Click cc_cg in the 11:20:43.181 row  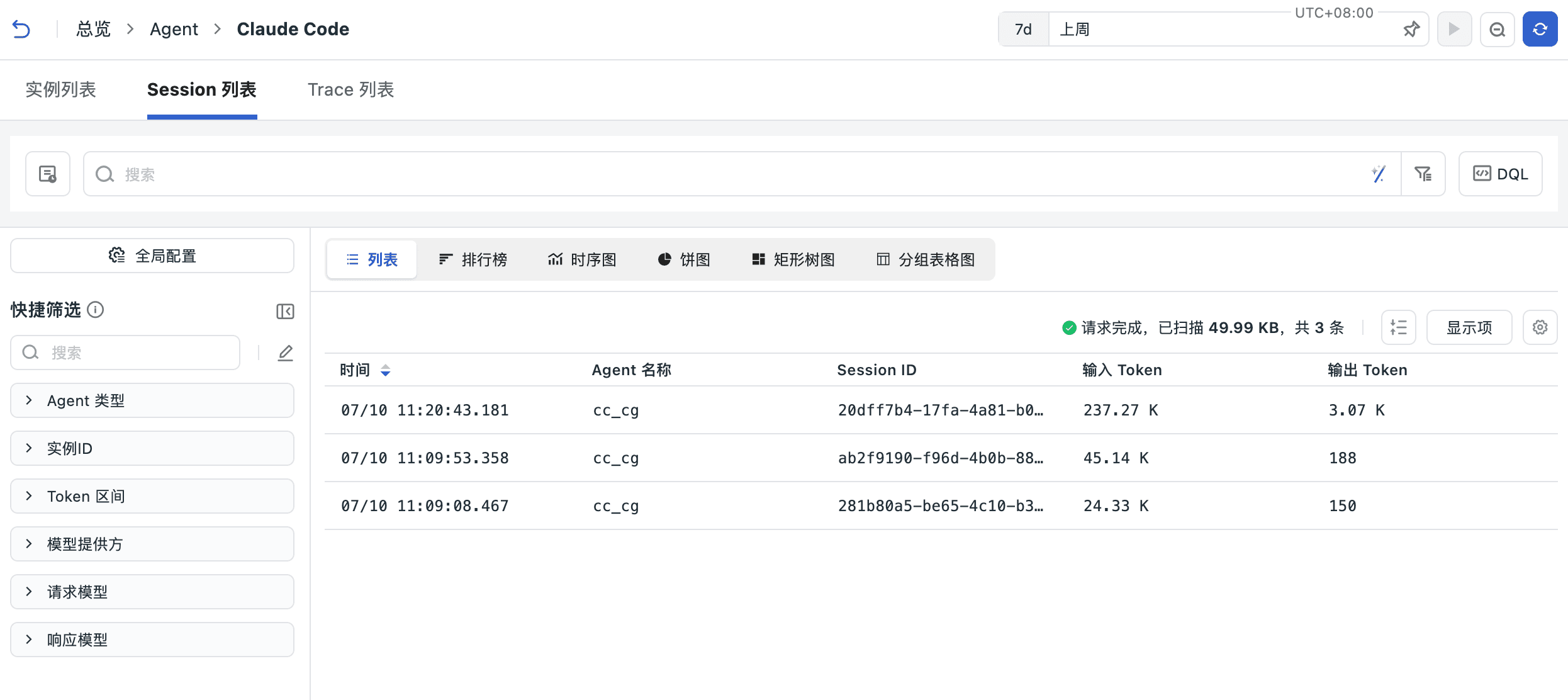tap(616, 410)
